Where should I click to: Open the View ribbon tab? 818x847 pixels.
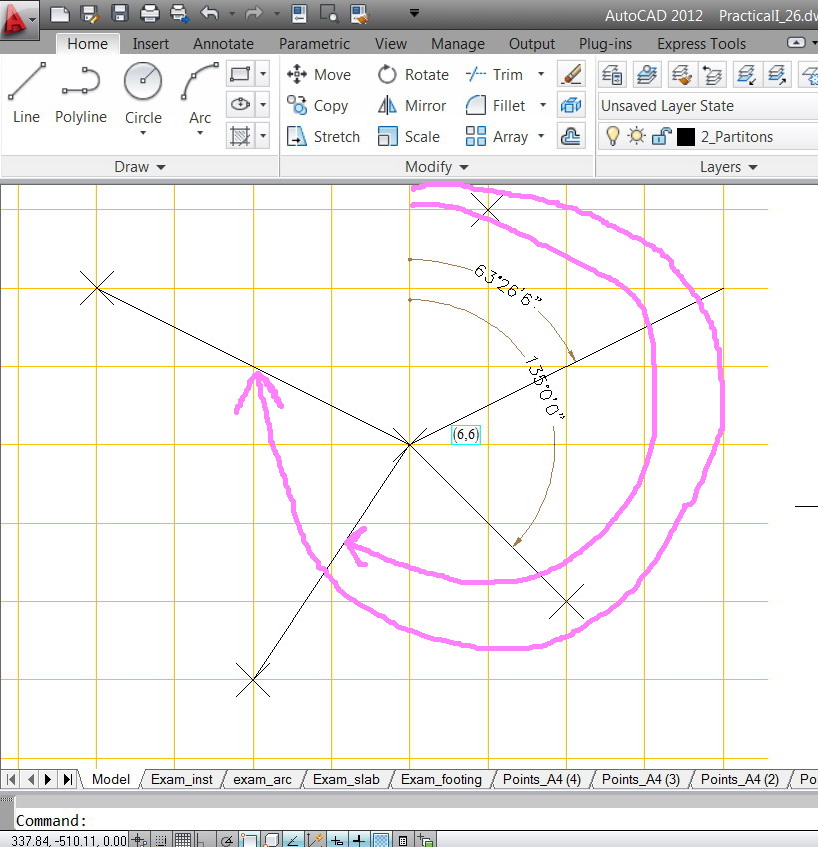point(391,44)
